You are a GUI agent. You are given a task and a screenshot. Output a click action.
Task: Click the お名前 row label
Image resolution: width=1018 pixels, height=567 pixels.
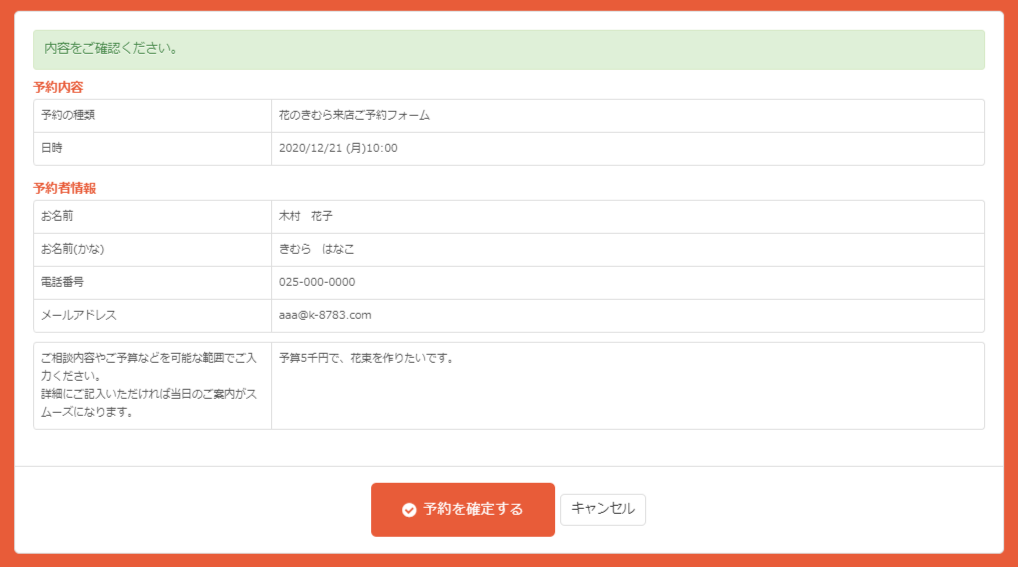coord(57,216)
